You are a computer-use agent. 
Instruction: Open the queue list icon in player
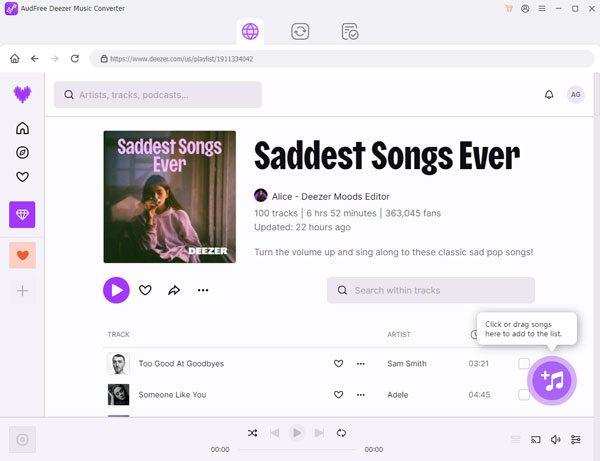tap(515, 440)
